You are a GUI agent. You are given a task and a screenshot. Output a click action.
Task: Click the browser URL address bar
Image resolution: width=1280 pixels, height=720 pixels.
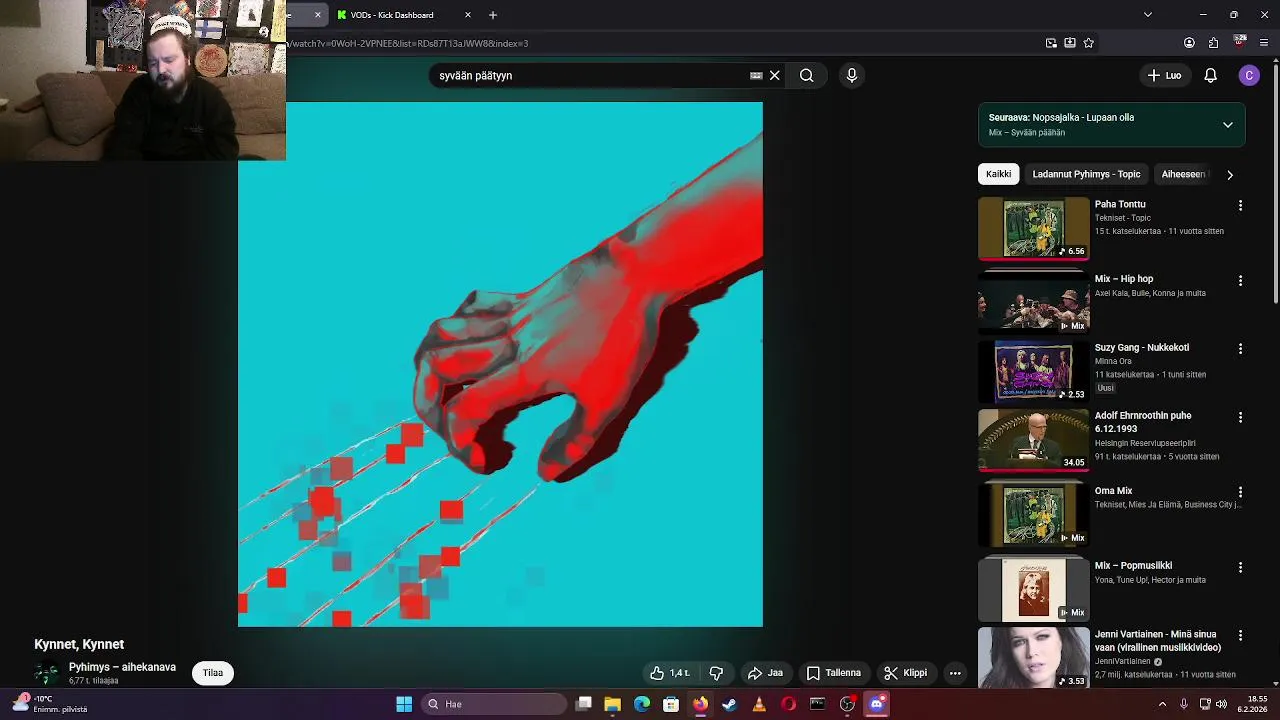click(x=660, y=43)
